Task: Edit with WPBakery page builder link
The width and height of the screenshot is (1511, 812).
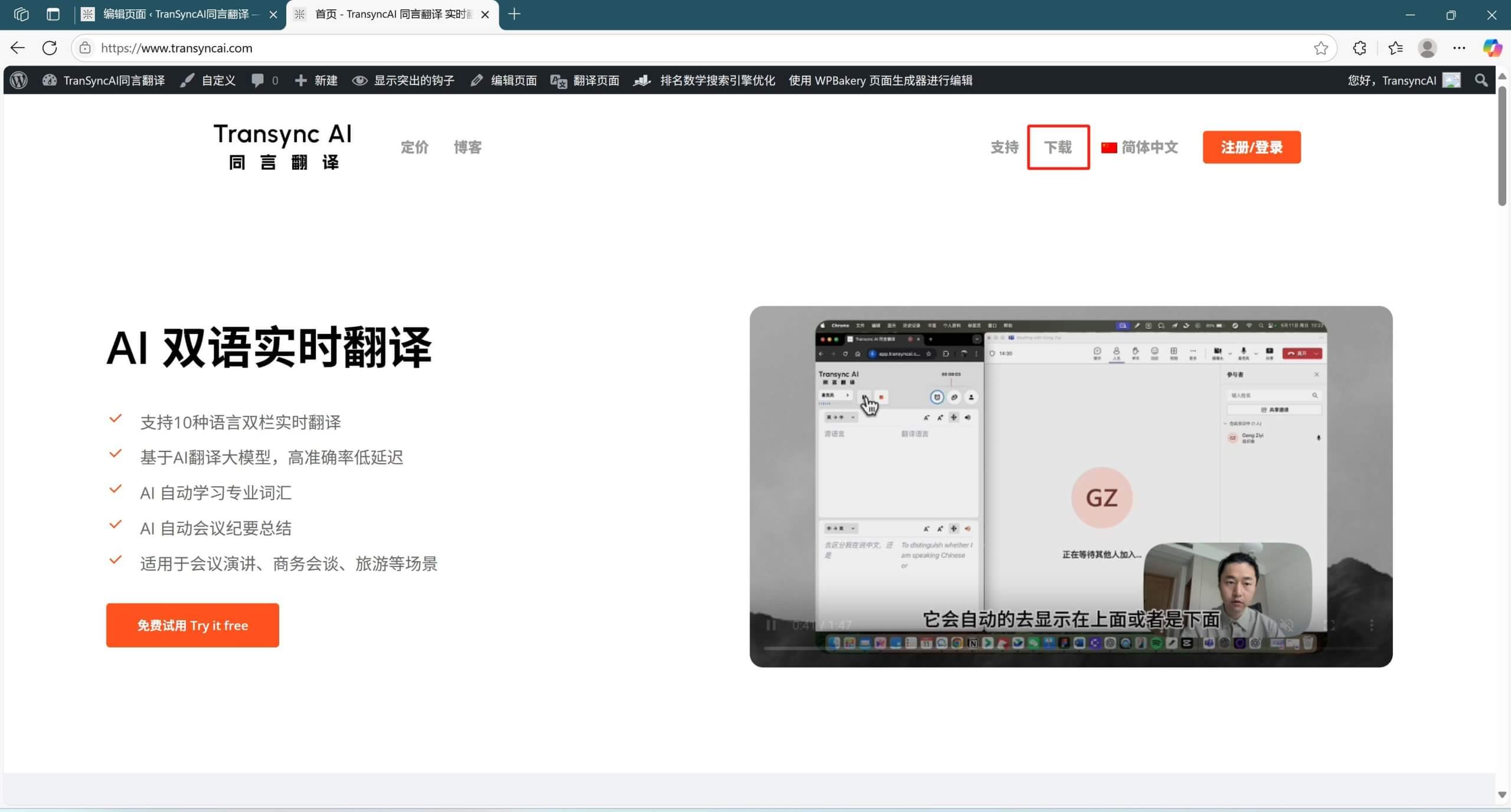Action: (881, 80)
